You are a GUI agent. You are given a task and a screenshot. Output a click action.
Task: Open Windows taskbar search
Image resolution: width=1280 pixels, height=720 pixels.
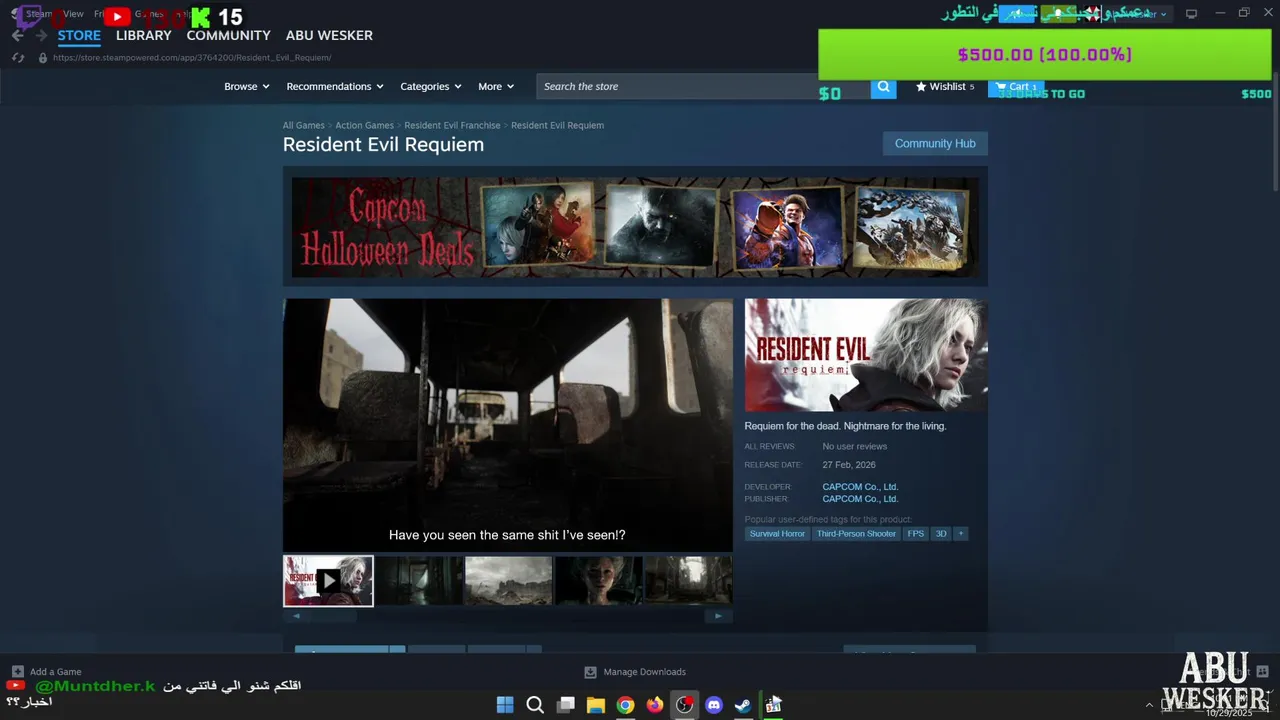535,705
